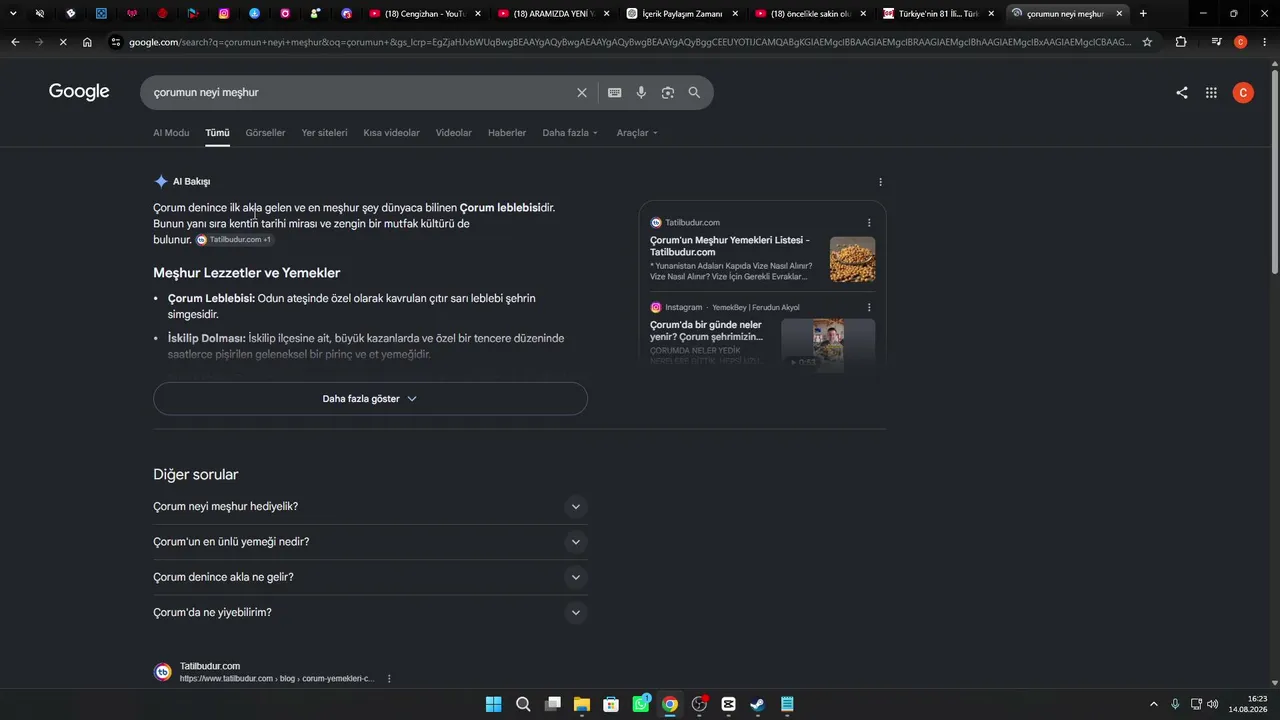Viewport: 1280px width, 720px height.
Task: Share the search results page
Action: pyautogui.click(x=1182, y=93)
